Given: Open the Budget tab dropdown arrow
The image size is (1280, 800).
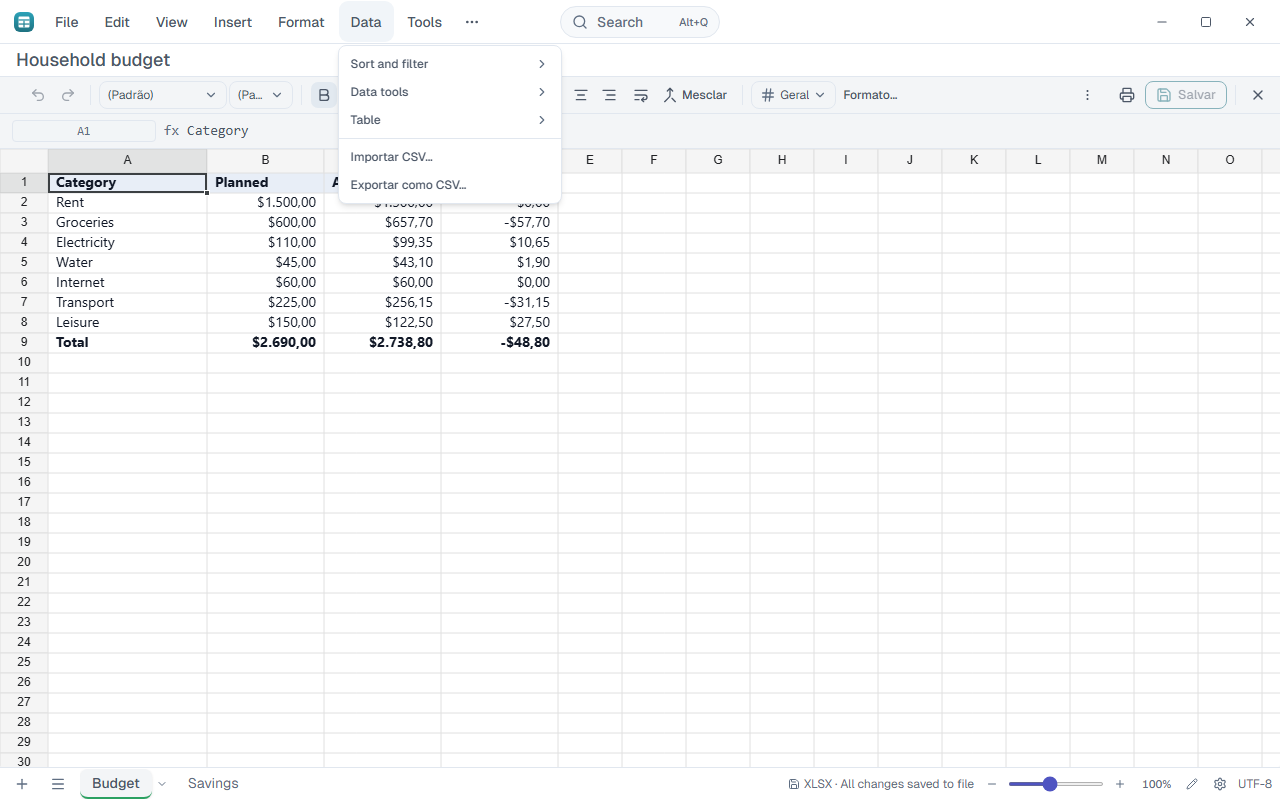Looking at the screenshot, I should [x=162, y=784].
